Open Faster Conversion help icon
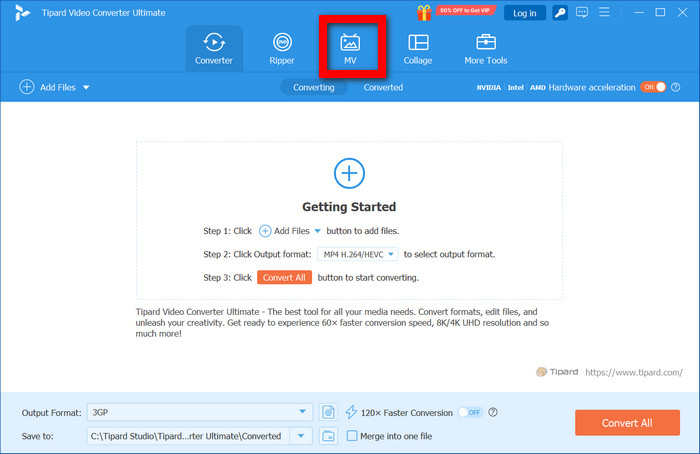The height and width of the screenshot is (454, 700). (493, 412)
